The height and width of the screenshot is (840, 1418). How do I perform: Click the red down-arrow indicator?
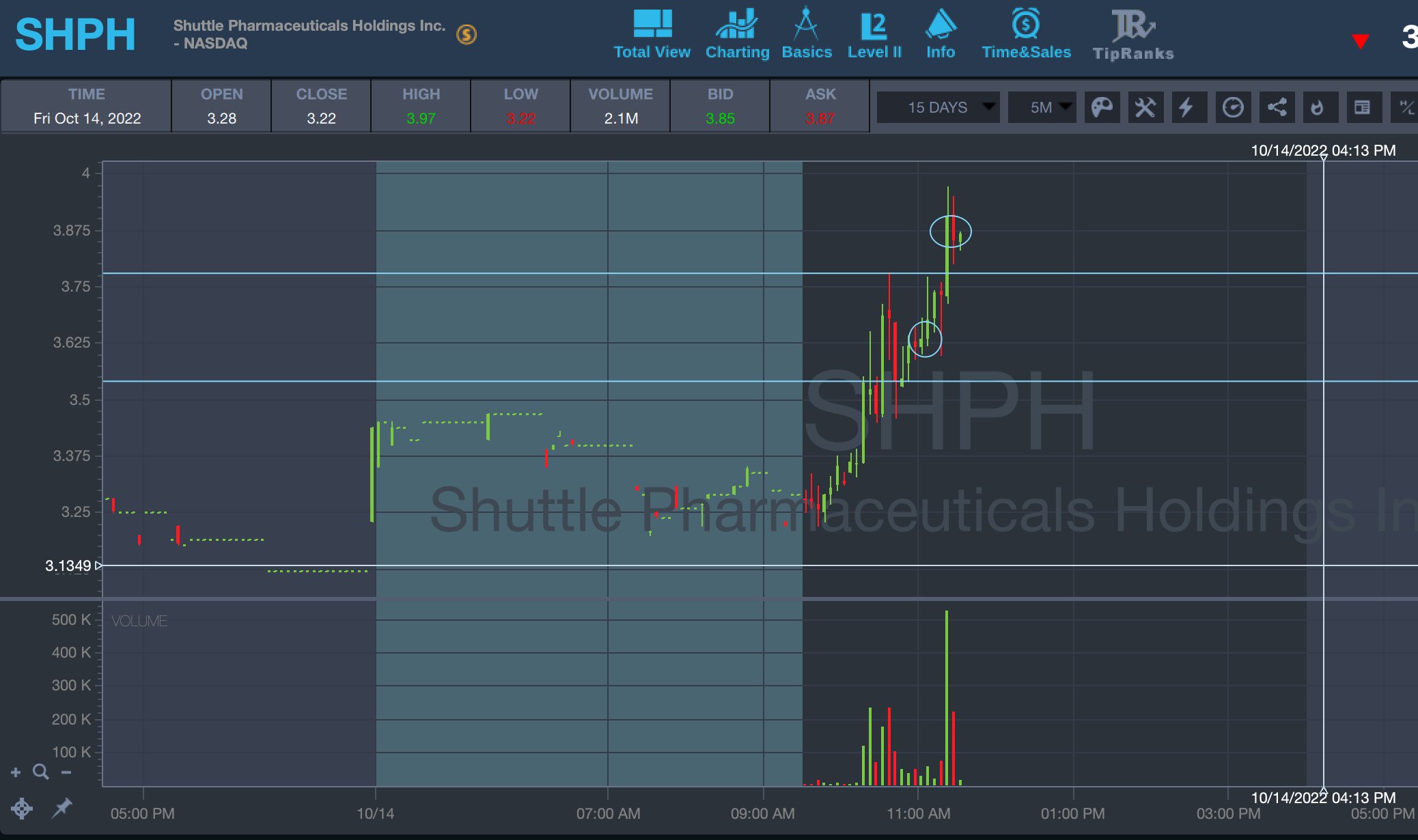point(1360,41)
